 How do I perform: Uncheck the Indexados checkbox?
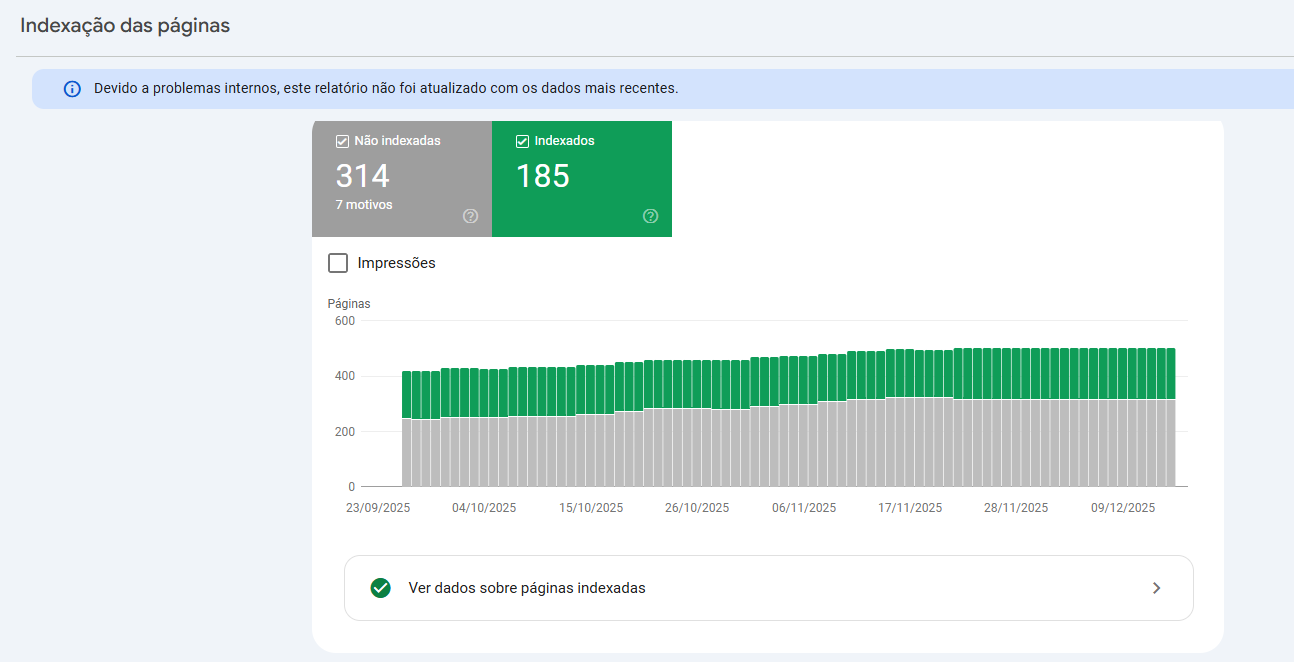click(x=522, y=141)
